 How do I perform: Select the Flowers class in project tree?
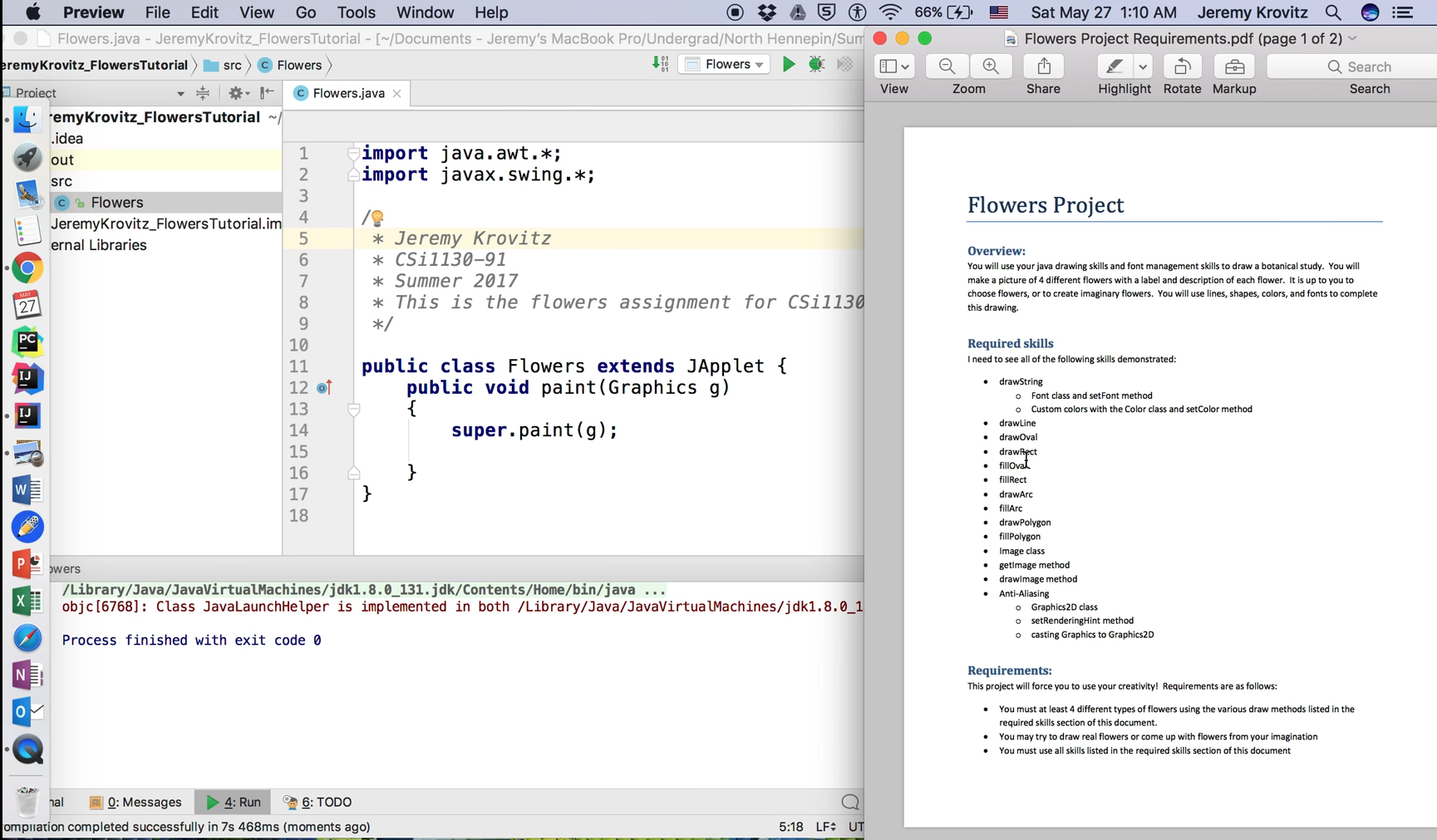tap(117, 203)
